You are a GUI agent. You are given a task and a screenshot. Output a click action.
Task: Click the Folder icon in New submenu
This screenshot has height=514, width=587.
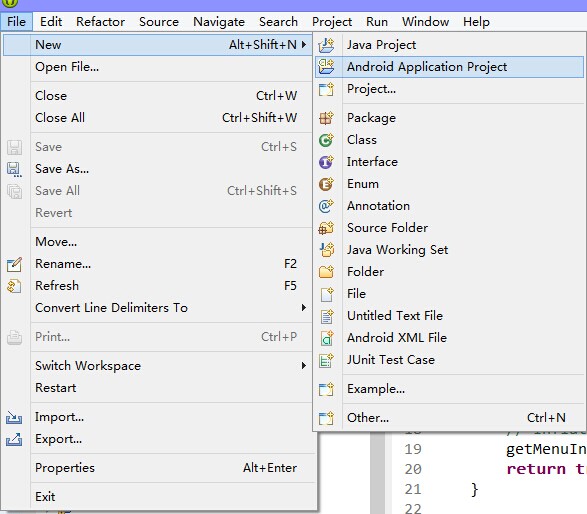click(326, 272)
